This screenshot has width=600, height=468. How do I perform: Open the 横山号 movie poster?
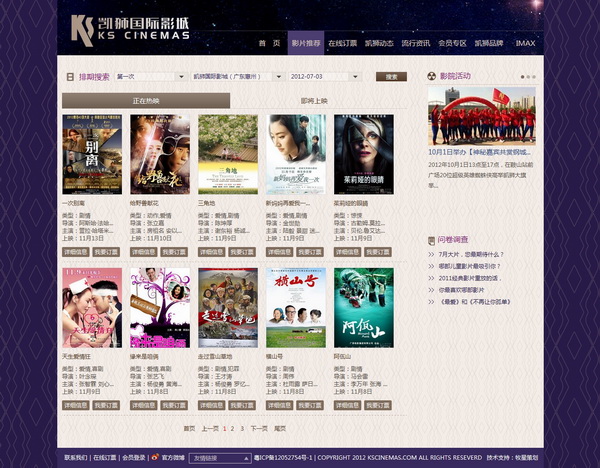296,308
